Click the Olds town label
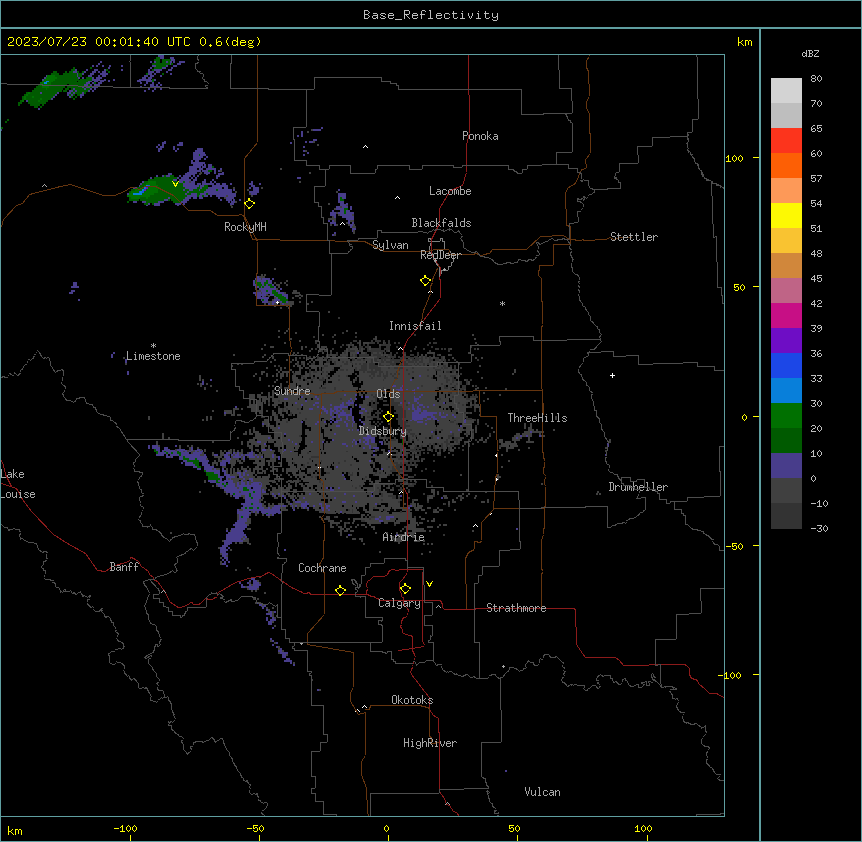 388,394
